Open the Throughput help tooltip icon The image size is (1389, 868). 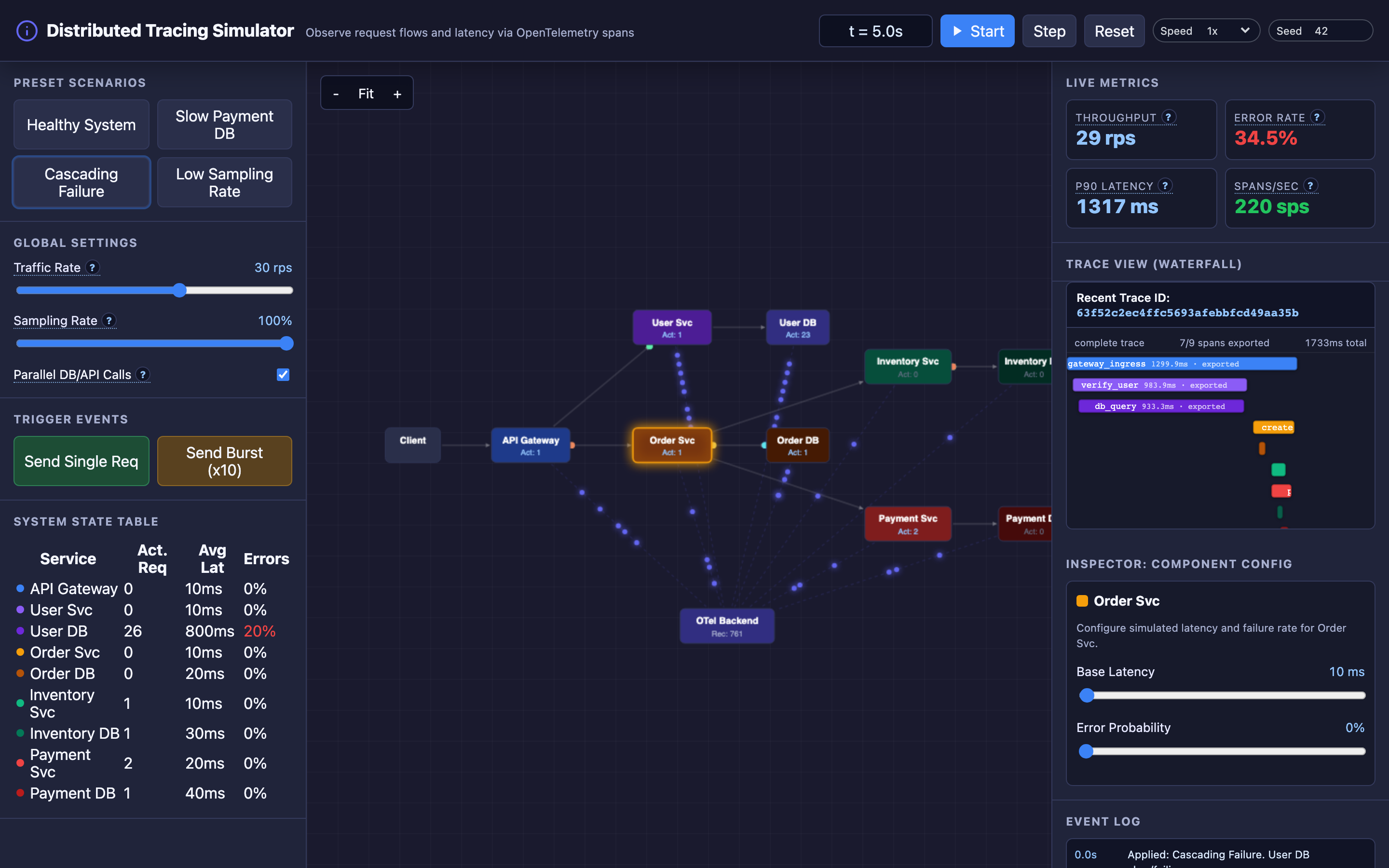click(x=1168, y=117)
